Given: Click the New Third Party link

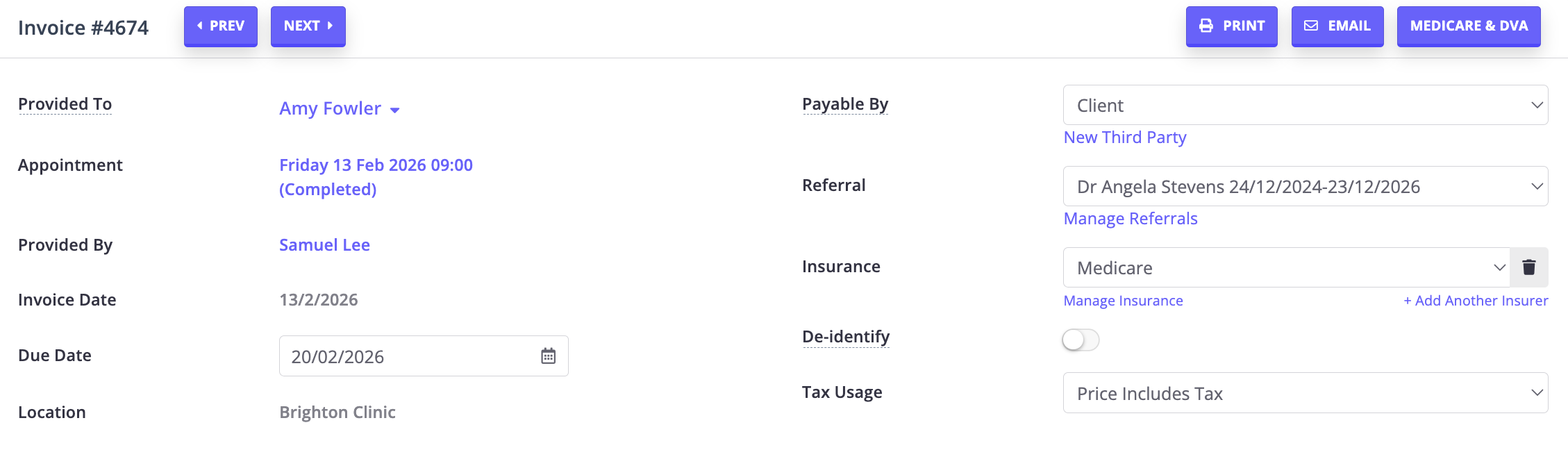Looking at the screenshot, I should (x=1124, y=137).
